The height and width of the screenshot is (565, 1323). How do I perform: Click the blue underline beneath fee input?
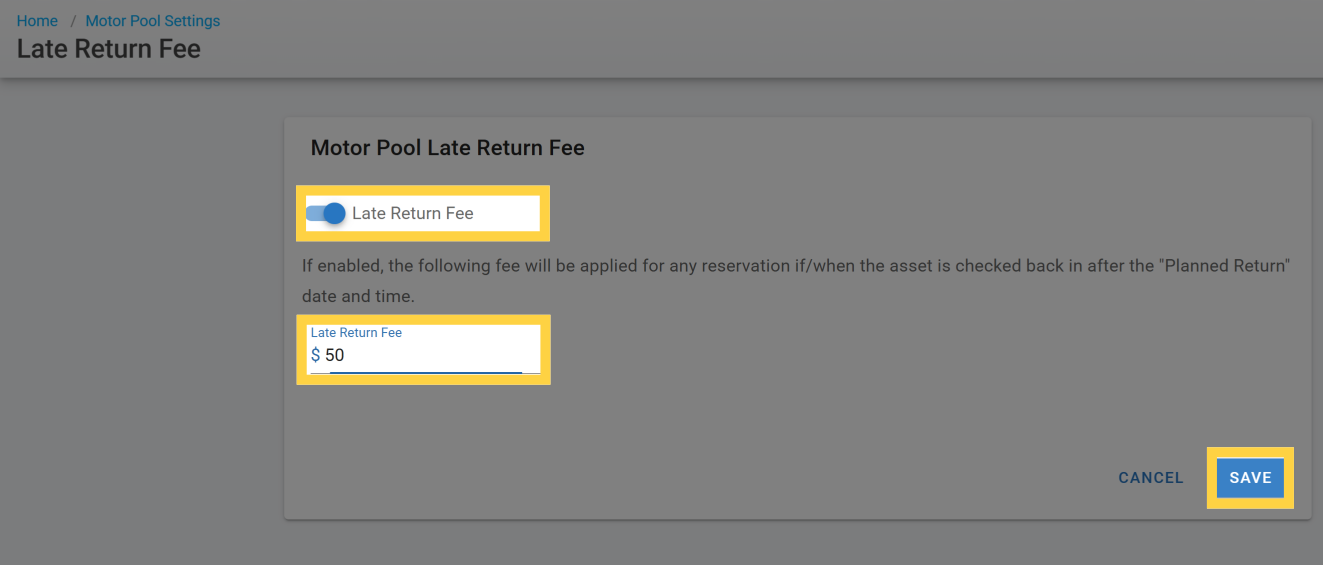[x=425, y=373]
